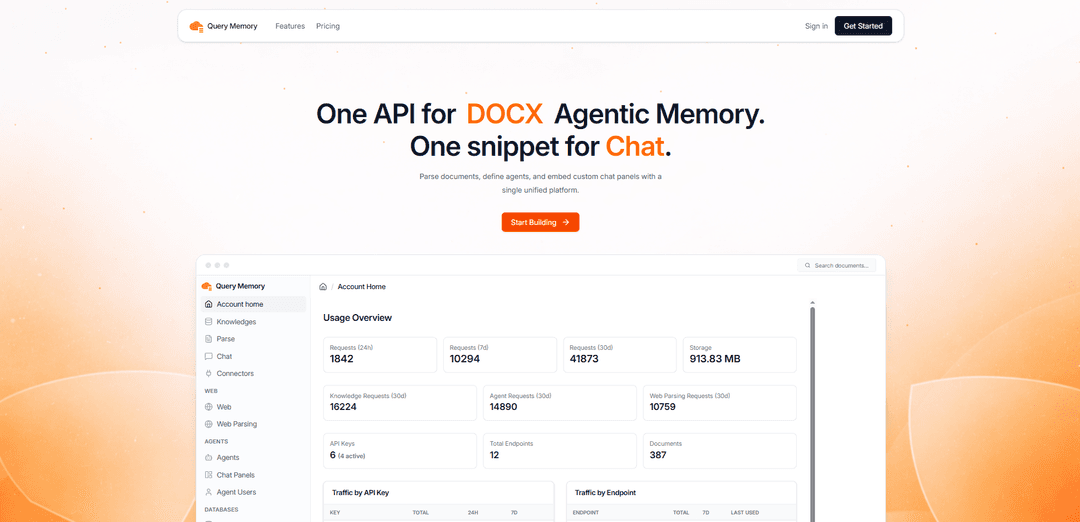Click the Query Memory logo in dashboard sidebar
The image size is (1080, 522).
click(233, 286)
